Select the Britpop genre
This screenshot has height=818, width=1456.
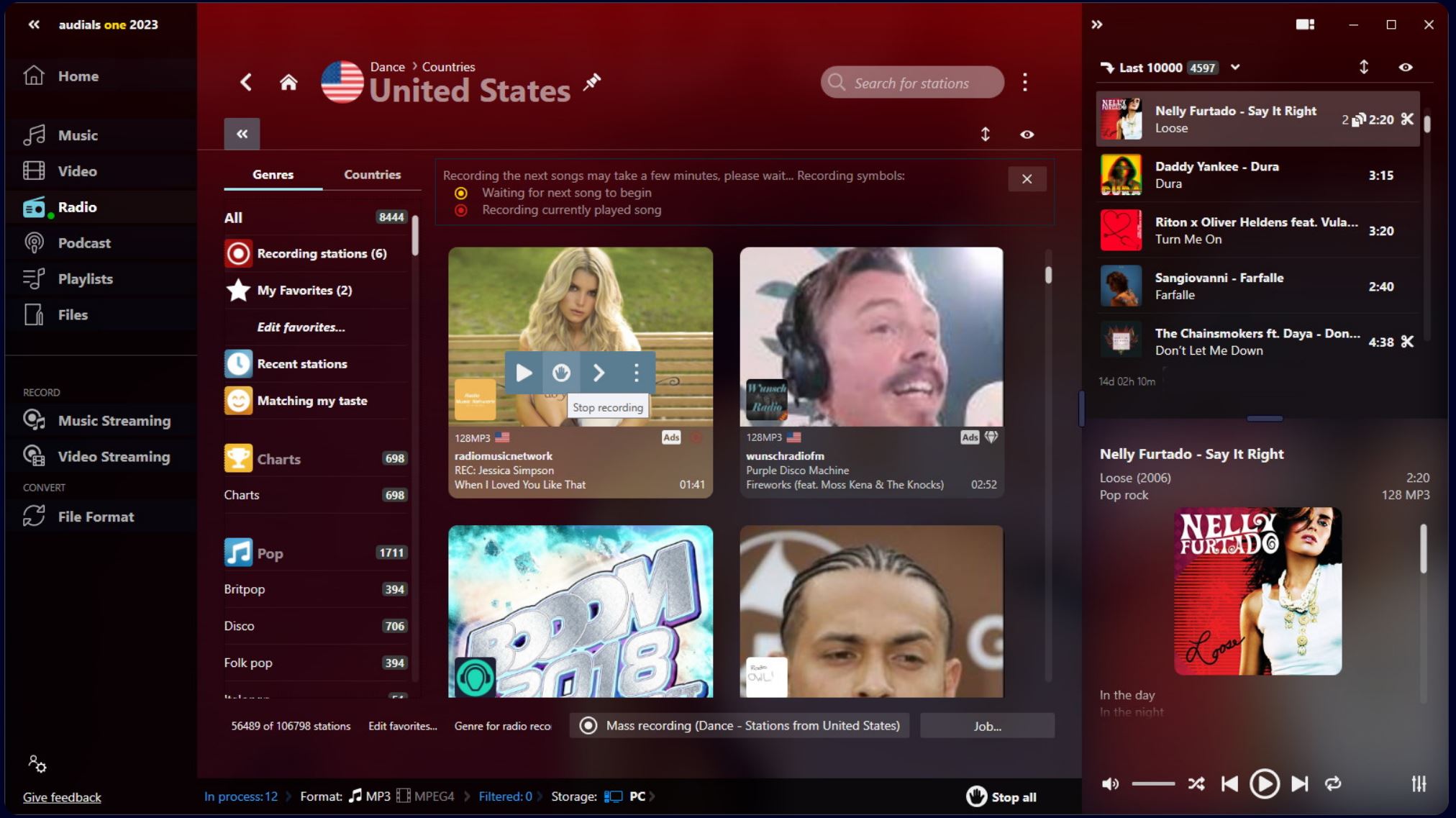[x=316, y=588]
